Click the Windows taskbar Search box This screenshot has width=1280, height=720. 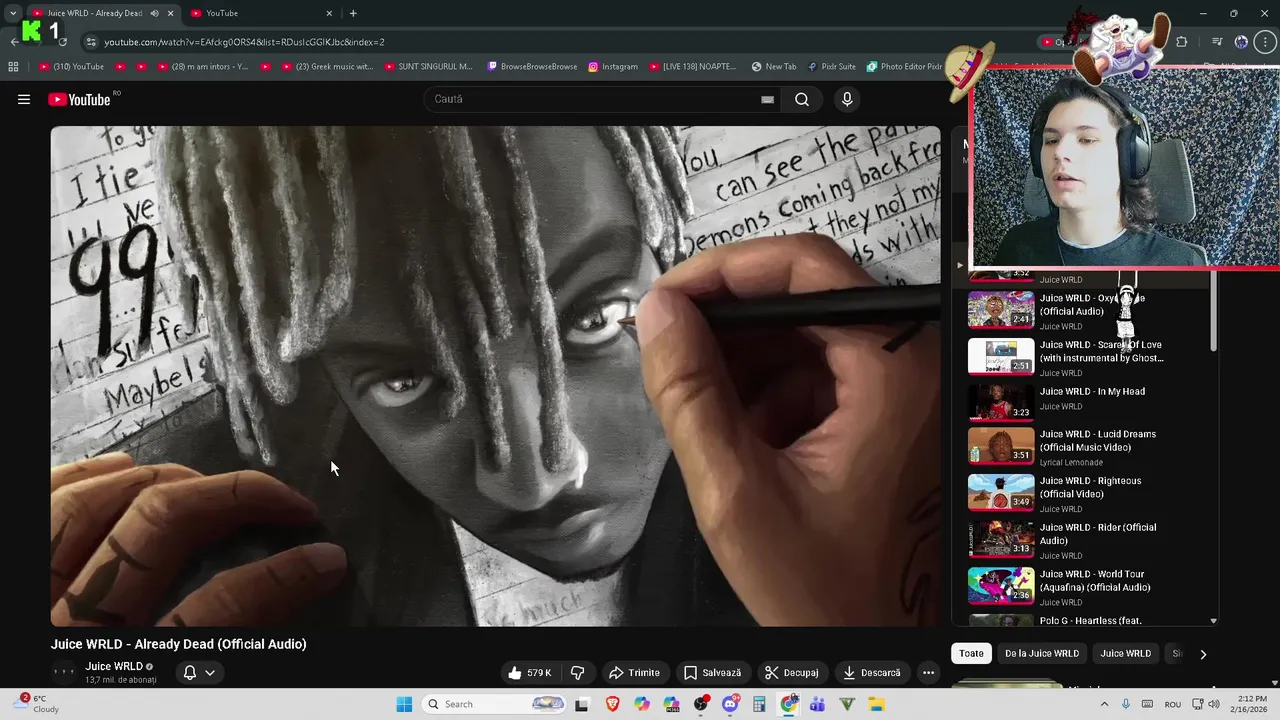[x=494, y=704]
